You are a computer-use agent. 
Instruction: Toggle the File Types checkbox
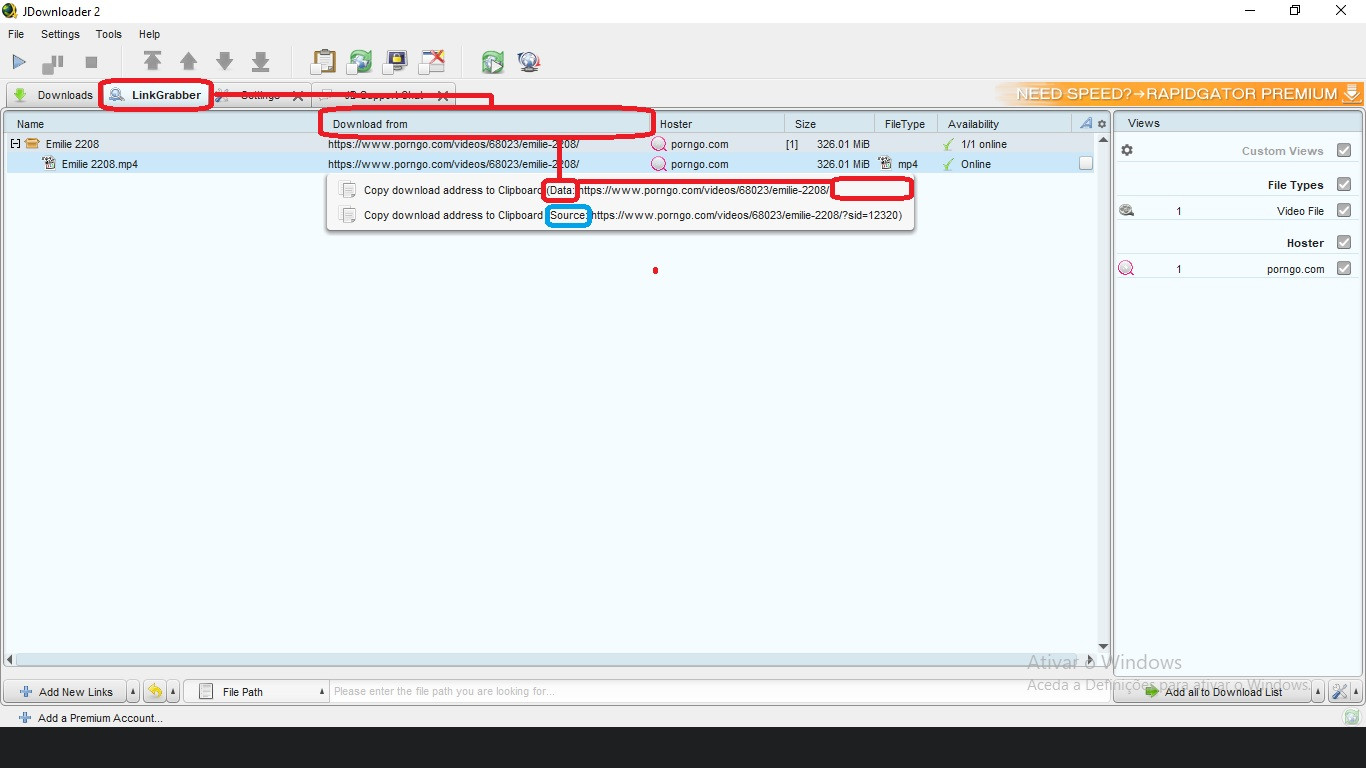1344,184
